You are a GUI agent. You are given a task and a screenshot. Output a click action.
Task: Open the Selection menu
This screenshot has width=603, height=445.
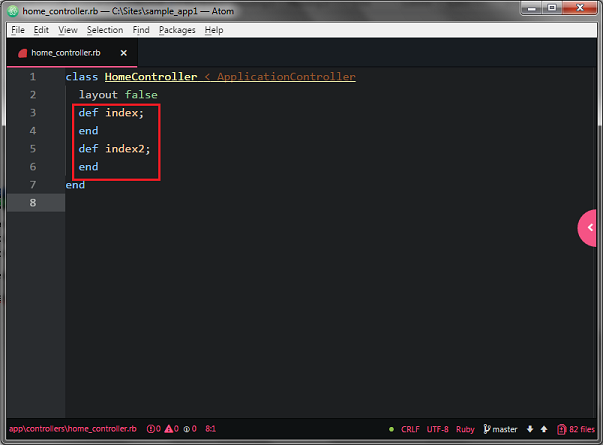pyautogui.click(x=105, y=30)
